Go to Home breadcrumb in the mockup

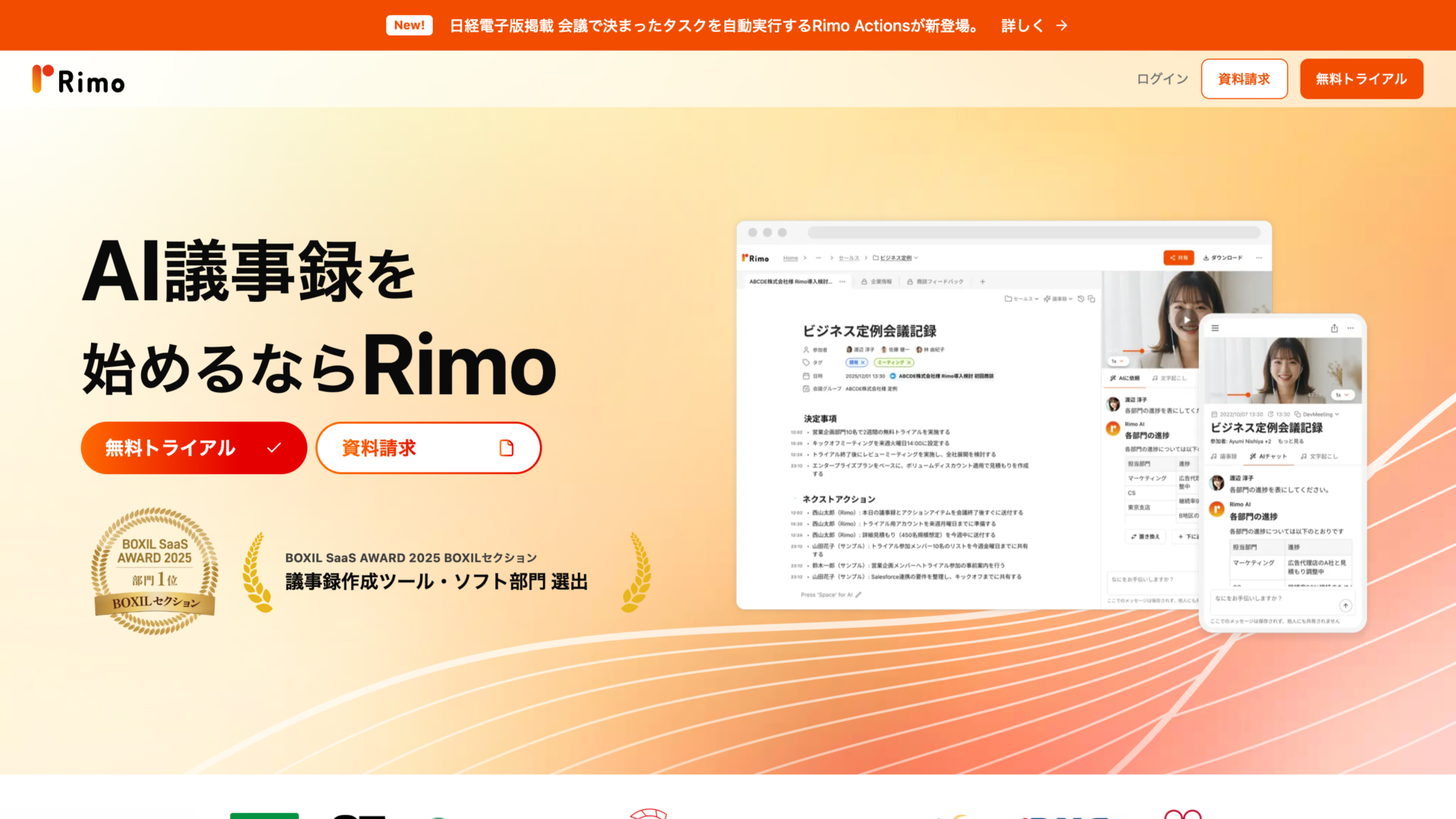pos(790,258)
